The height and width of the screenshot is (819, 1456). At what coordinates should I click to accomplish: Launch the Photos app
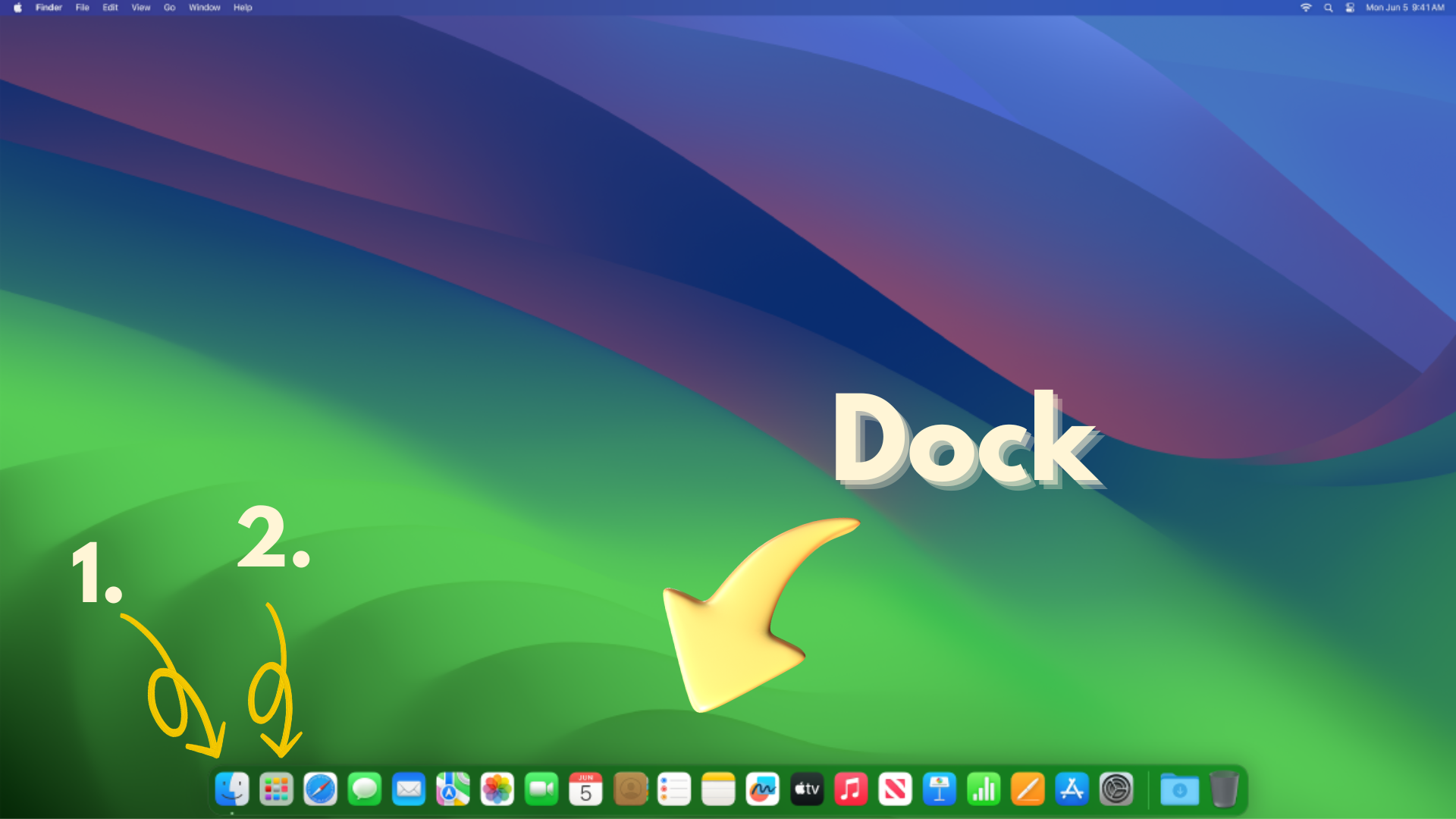pyautogui.click(x=497, y=789)
